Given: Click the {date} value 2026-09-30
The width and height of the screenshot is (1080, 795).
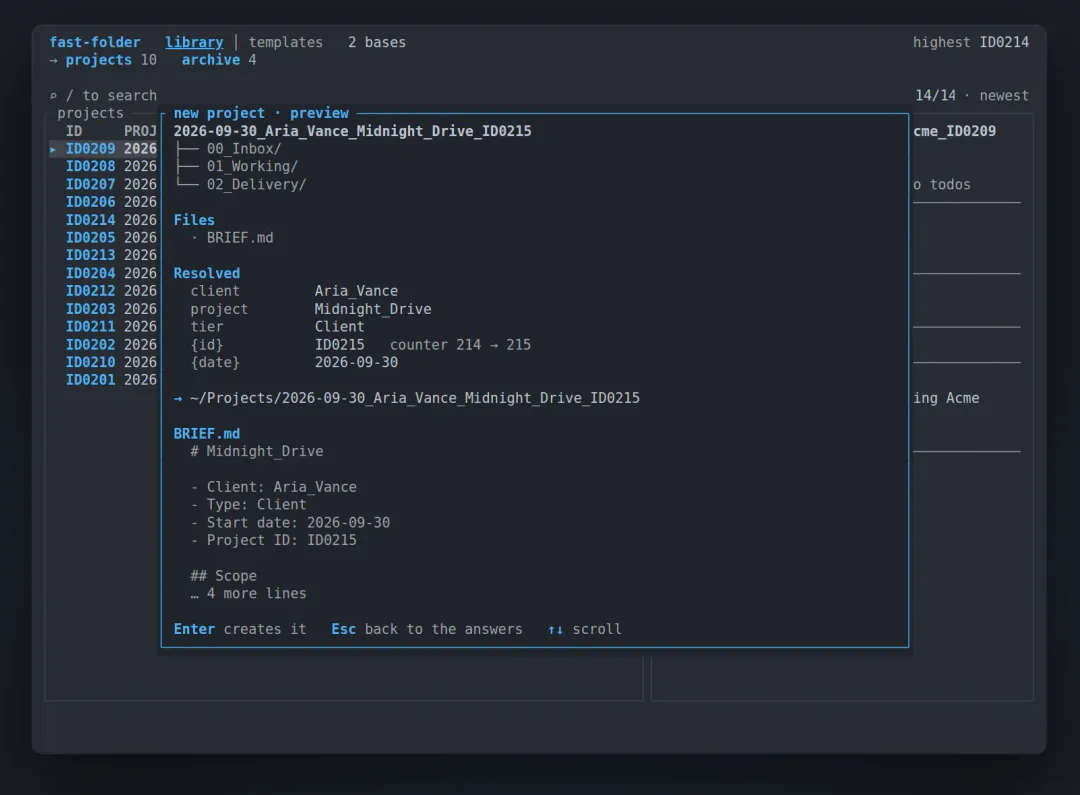Looking at the screenshot, I should pos(356,362).
